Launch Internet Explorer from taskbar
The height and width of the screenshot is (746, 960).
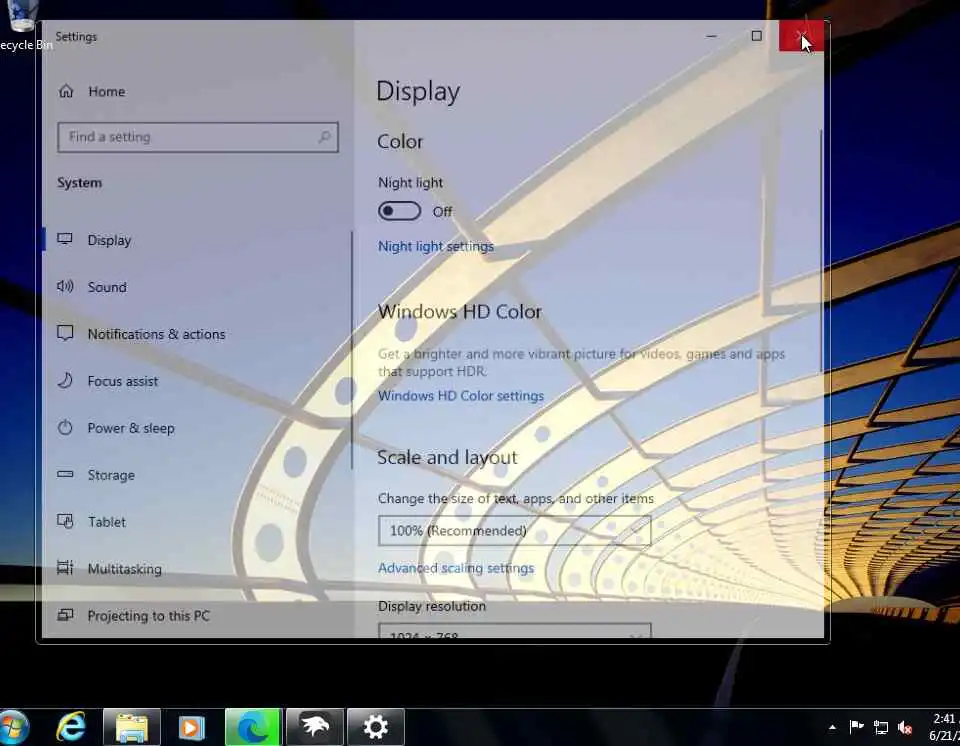(x=71, y=728)
